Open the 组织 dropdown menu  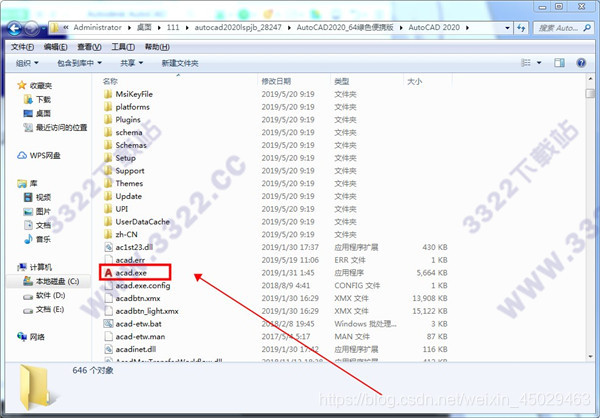tap(27, 63)
